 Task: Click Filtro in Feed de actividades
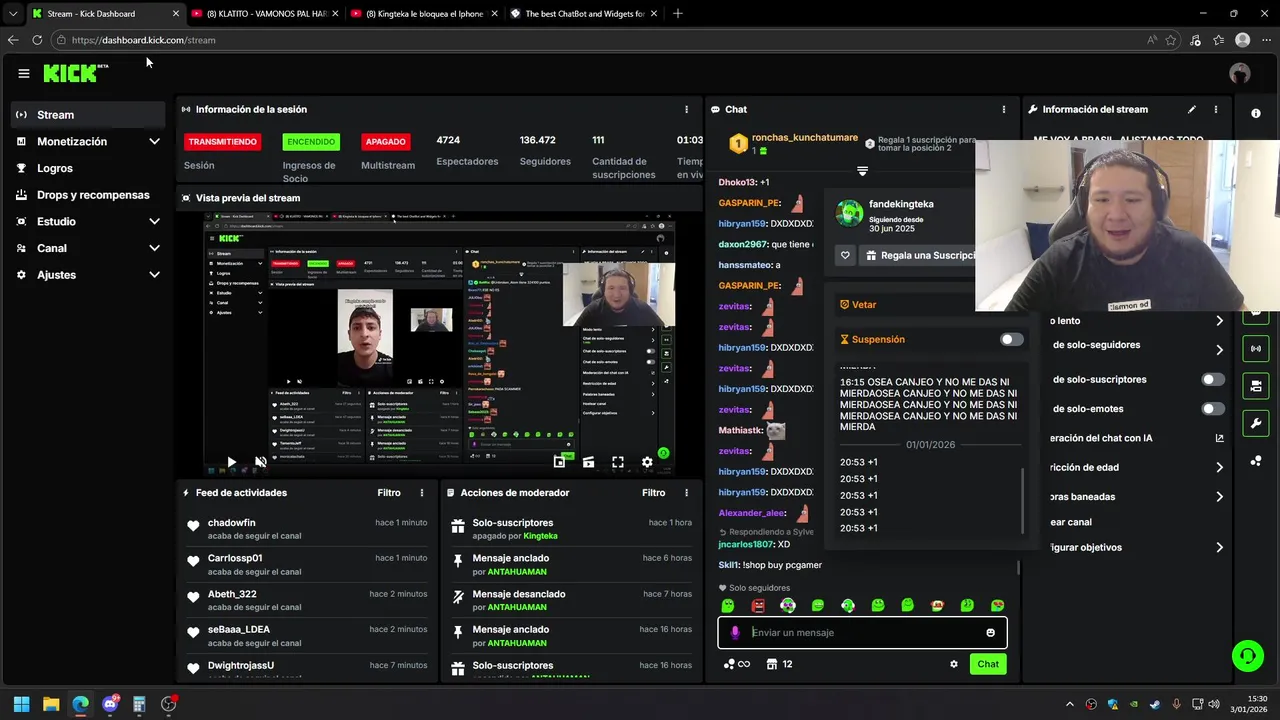click(389, 493)
